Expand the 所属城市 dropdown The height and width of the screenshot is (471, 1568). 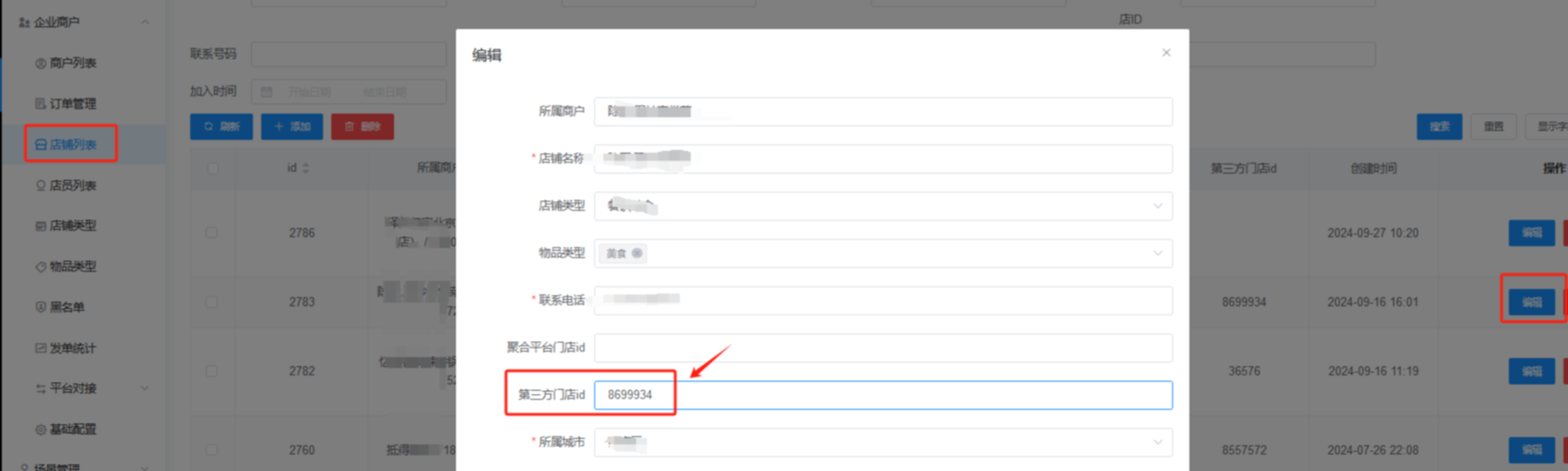[x=883, y=442]
